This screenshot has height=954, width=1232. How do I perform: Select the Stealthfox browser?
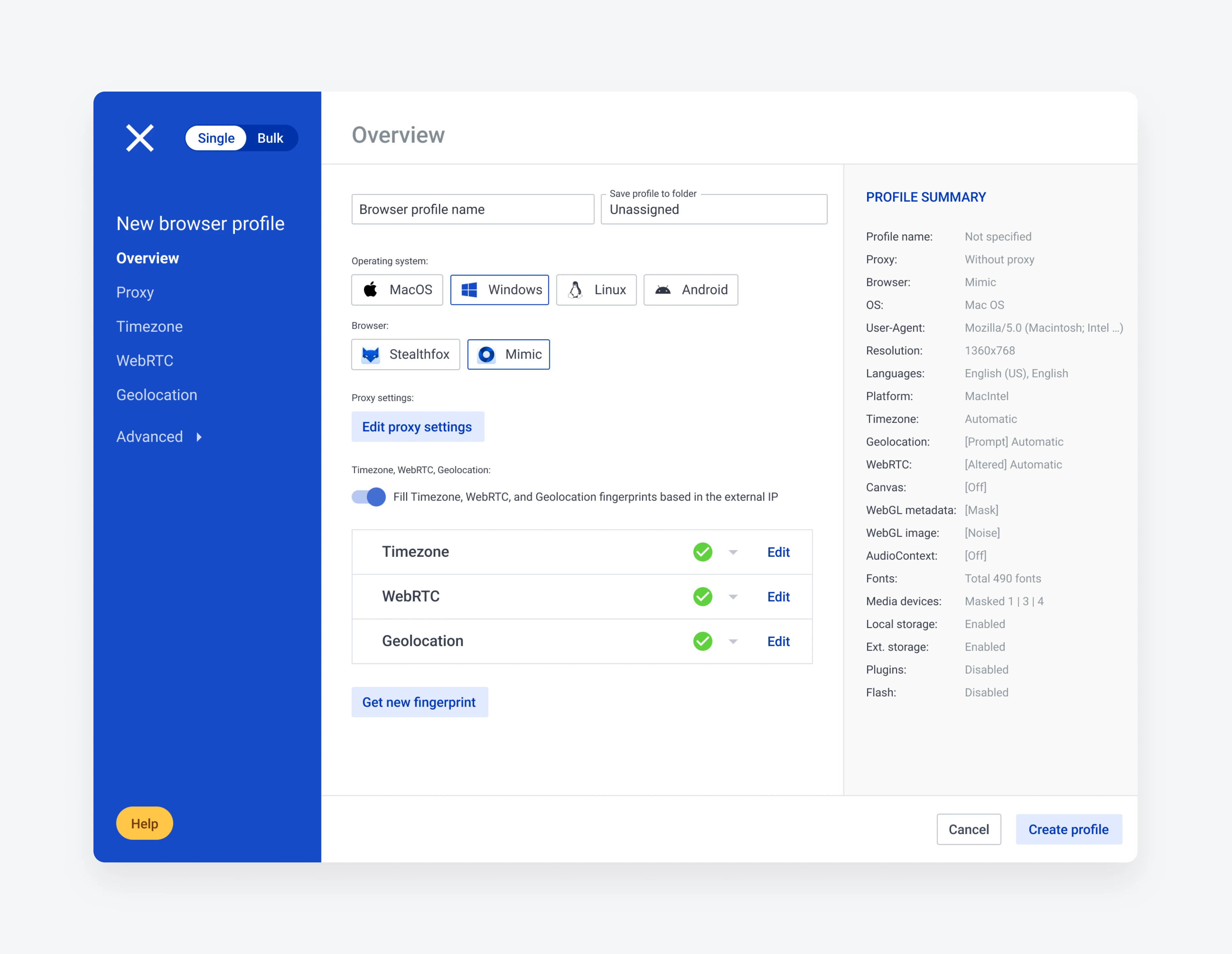click(406, 355)
